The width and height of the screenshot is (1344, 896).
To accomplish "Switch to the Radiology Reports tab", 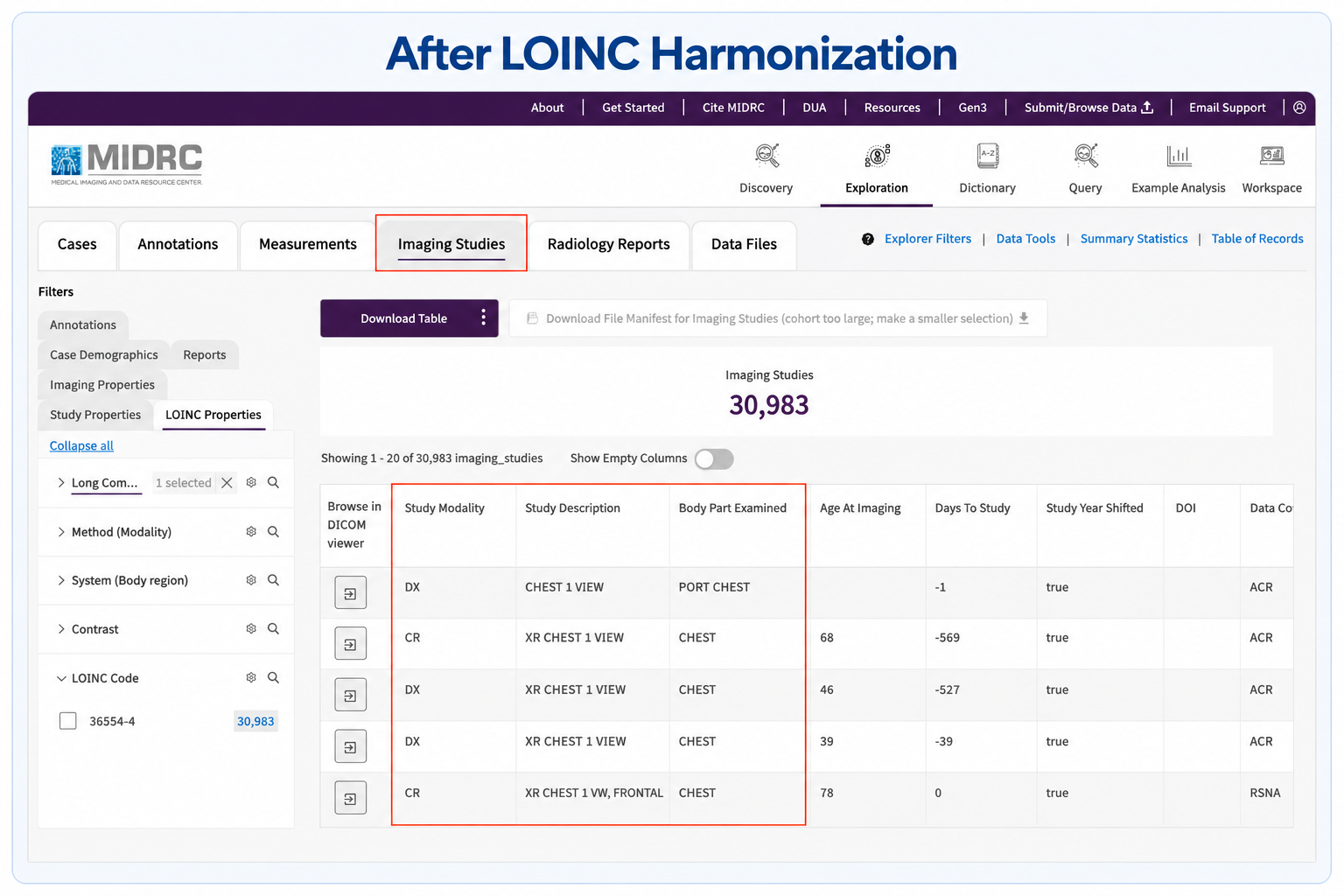I will point(609,245).
